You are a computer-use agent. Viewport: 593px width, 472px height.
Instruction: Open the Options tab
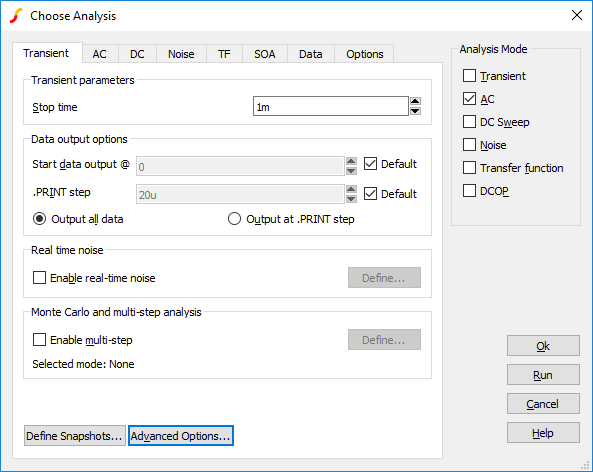click(365, 54)
